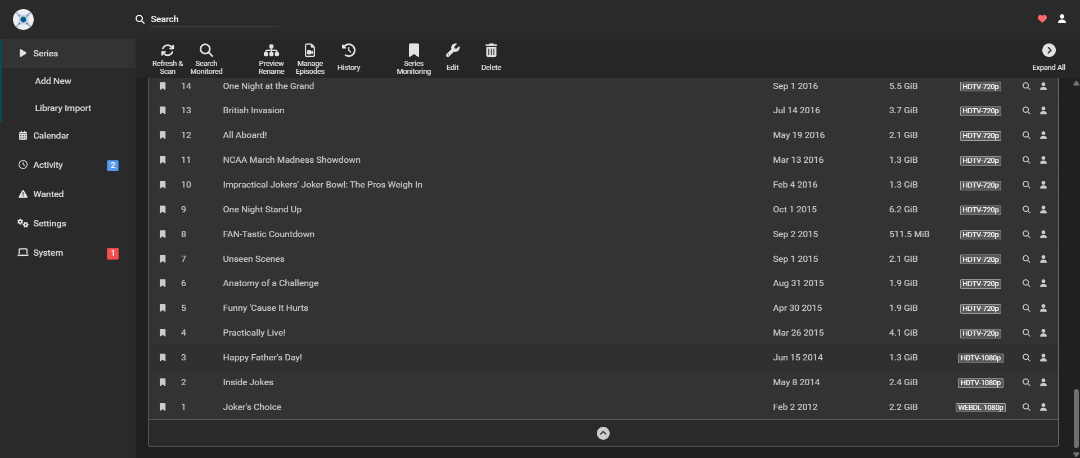Click the System alert badge 1

coord(113,253)
